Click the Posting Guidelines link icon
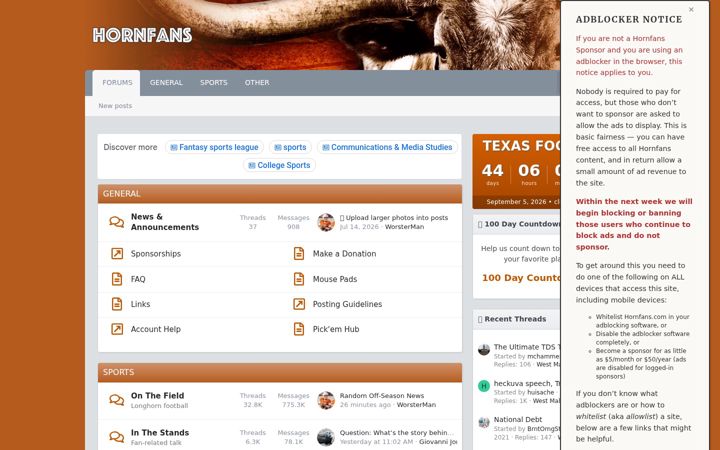 pos(299,304)
